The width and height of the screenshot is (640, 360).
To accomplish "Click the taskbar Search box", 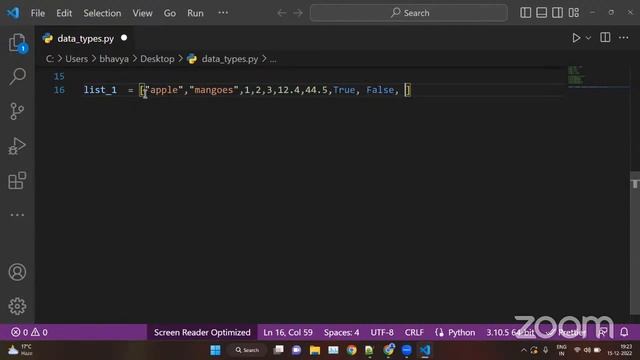I will click(x=247, y=350).
